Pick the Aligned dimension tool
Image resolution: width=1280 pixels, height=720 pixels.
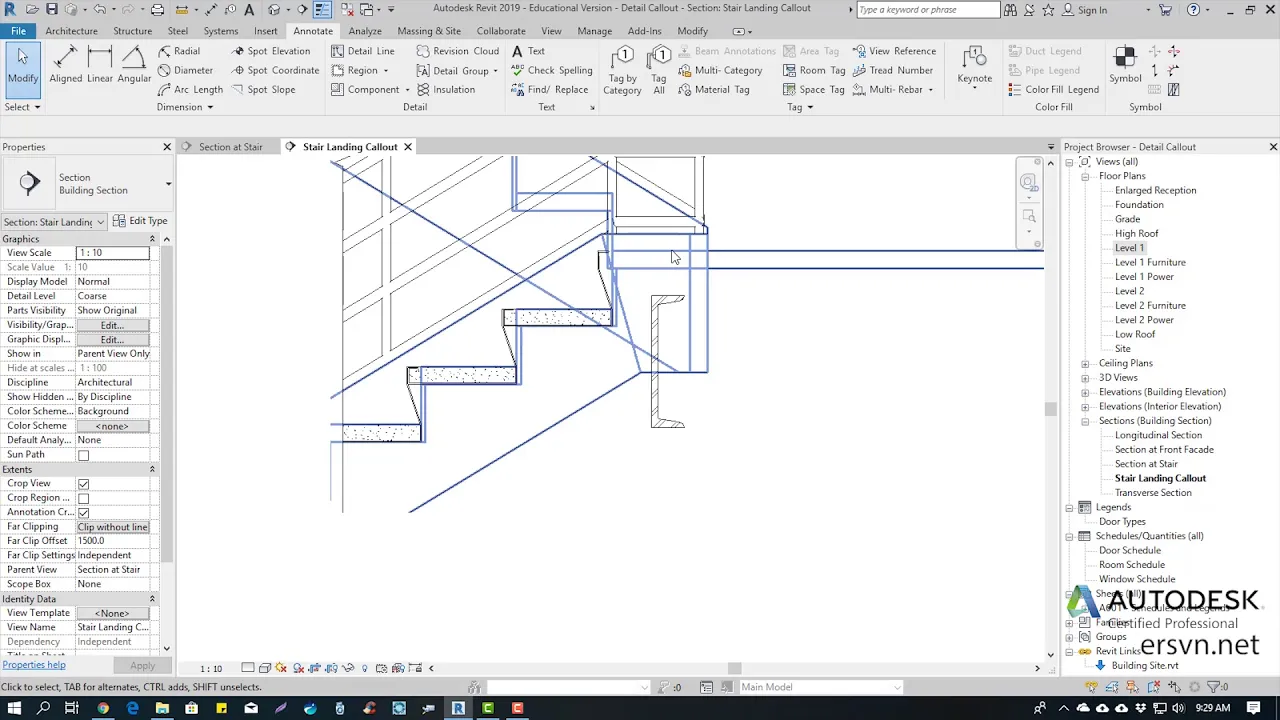pyautogui.click(x=66, y=65)
